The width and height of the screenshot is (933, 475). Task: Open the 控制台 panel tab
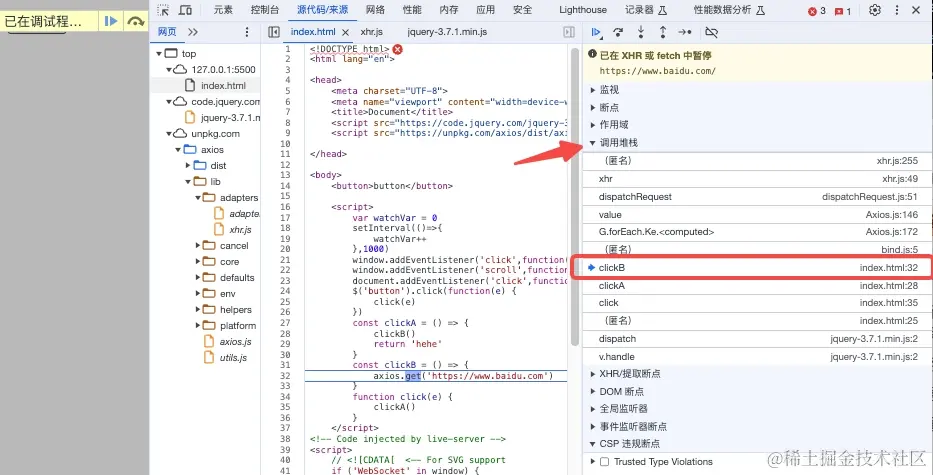click(265, 10)
